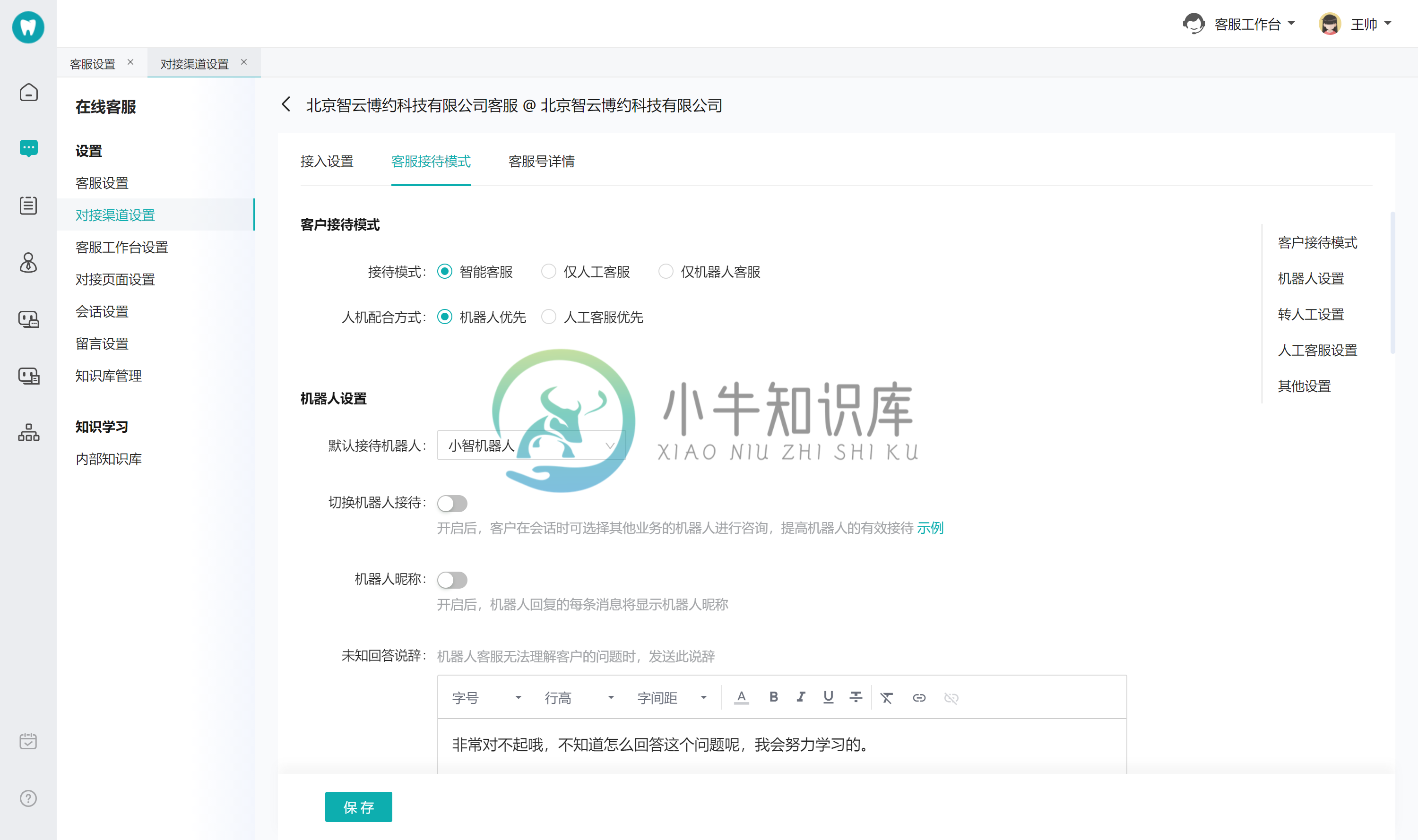Click the headset customer service icon
The image size is (1418, 840).
[1194, 24]
